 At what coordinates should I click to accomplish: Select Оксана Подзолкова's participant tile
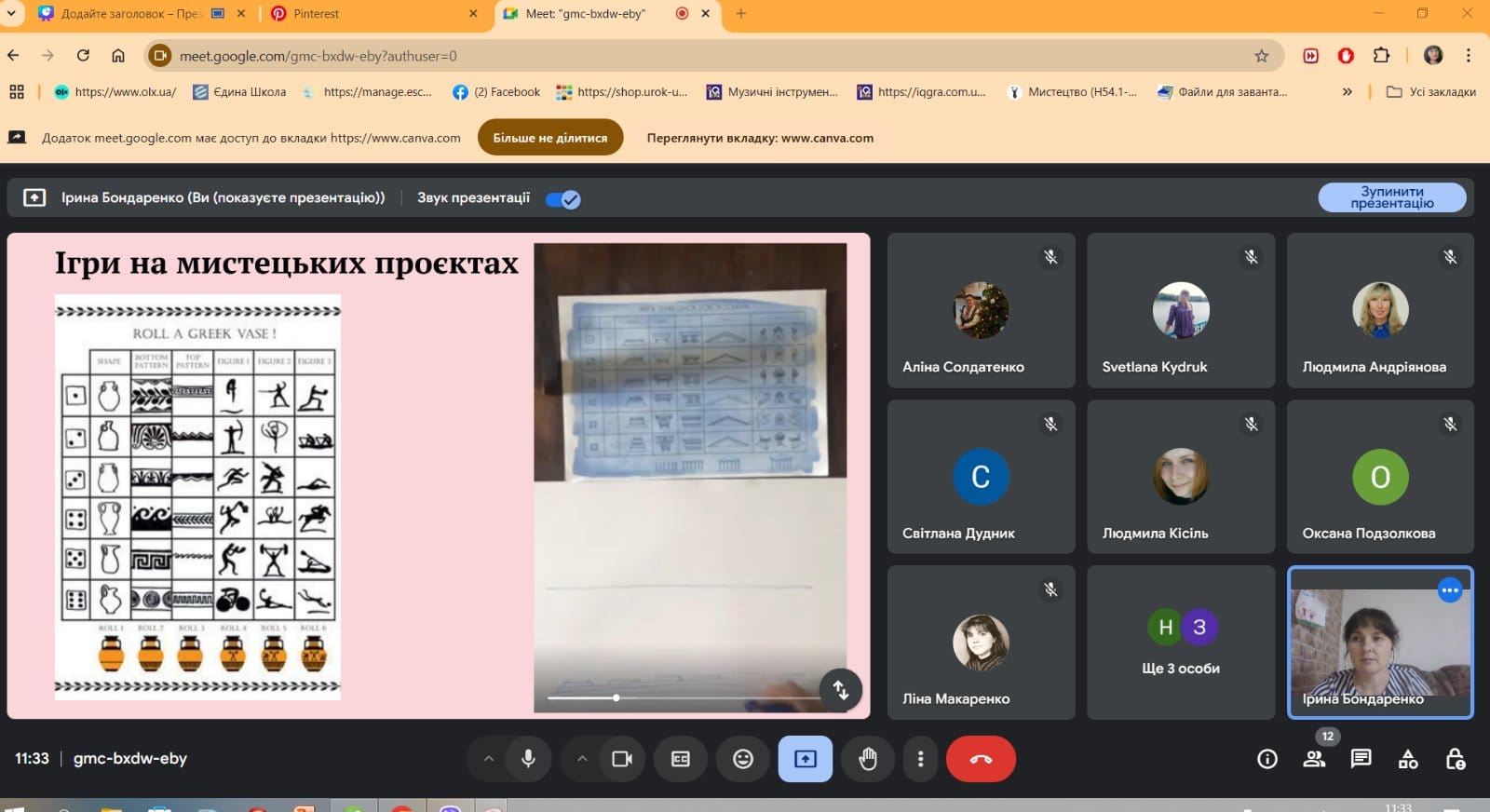(x=1380, y=477)
